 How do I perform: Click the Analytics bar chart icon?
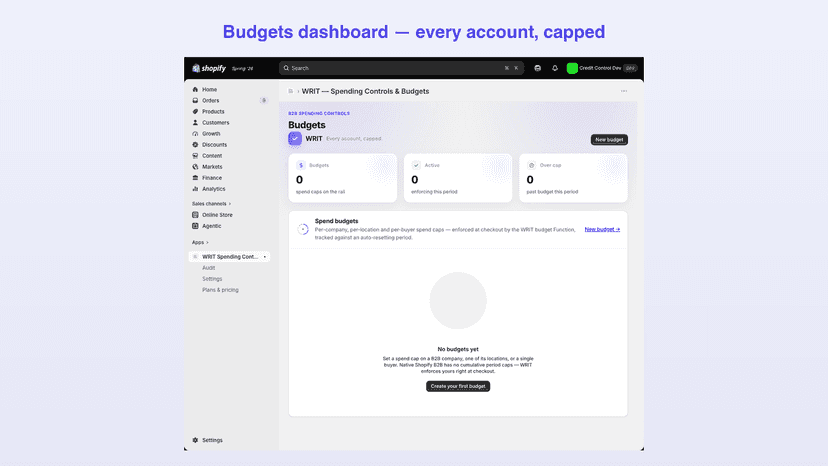[x=195, y=189]
